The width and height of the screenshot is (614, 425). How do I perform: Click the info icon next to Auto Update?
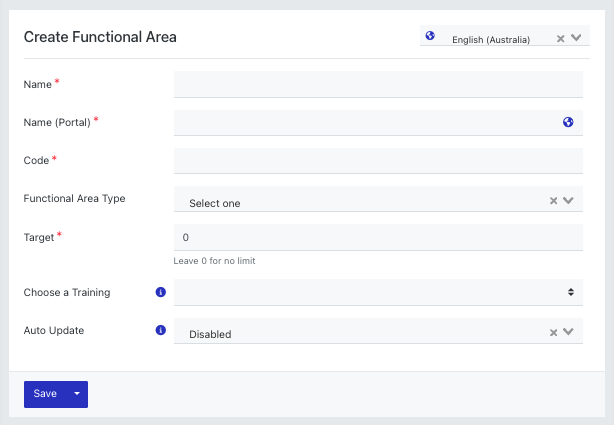click(x=161, y=330)
